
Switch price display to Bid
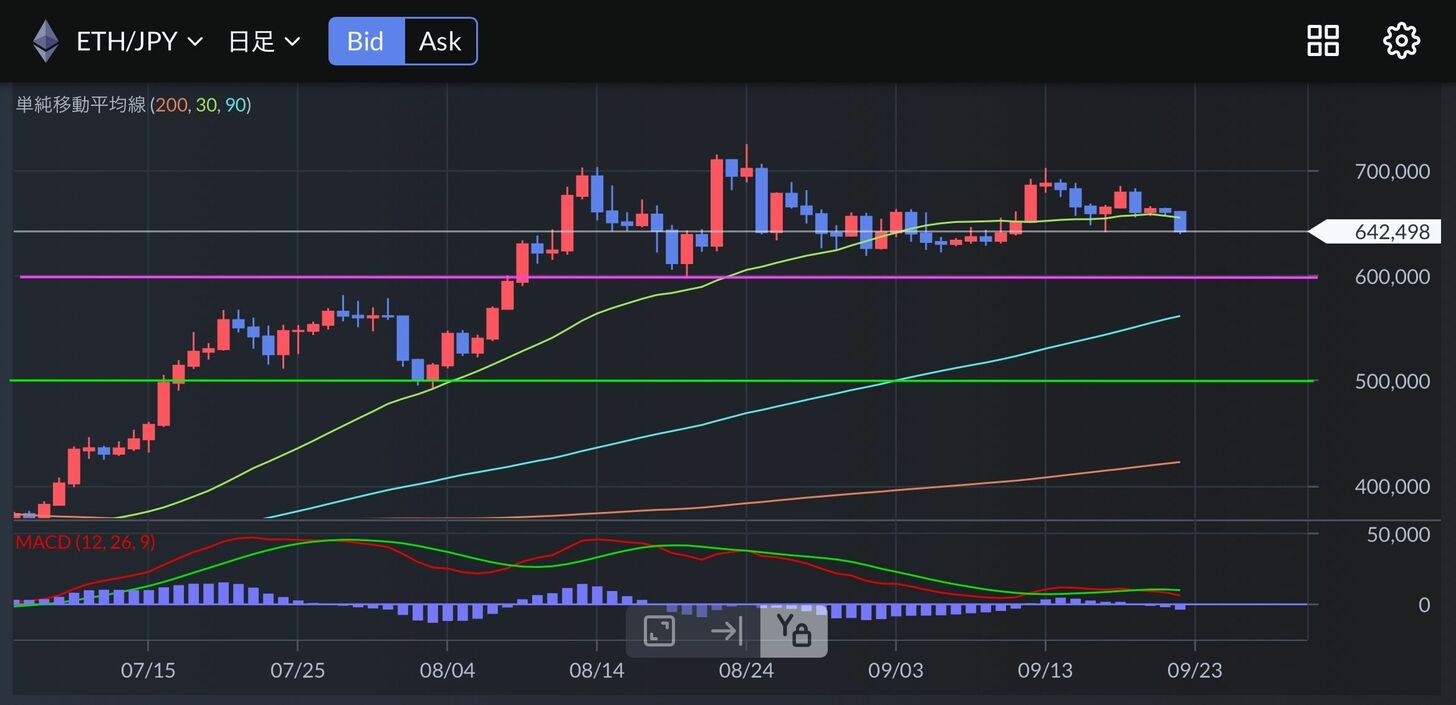click(x=366, y=41)
